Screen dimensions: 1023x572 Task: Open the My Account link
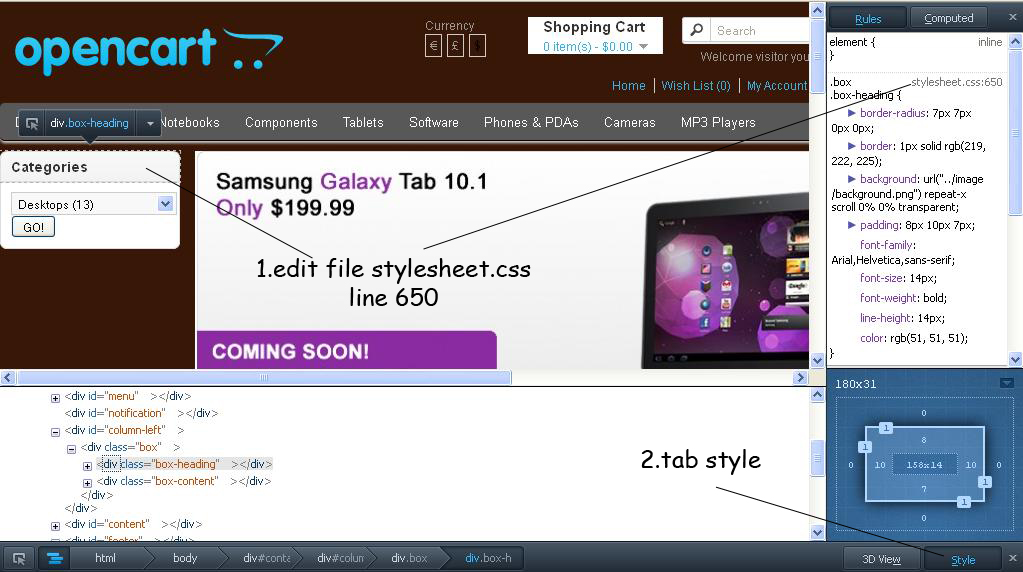[777, 85]
